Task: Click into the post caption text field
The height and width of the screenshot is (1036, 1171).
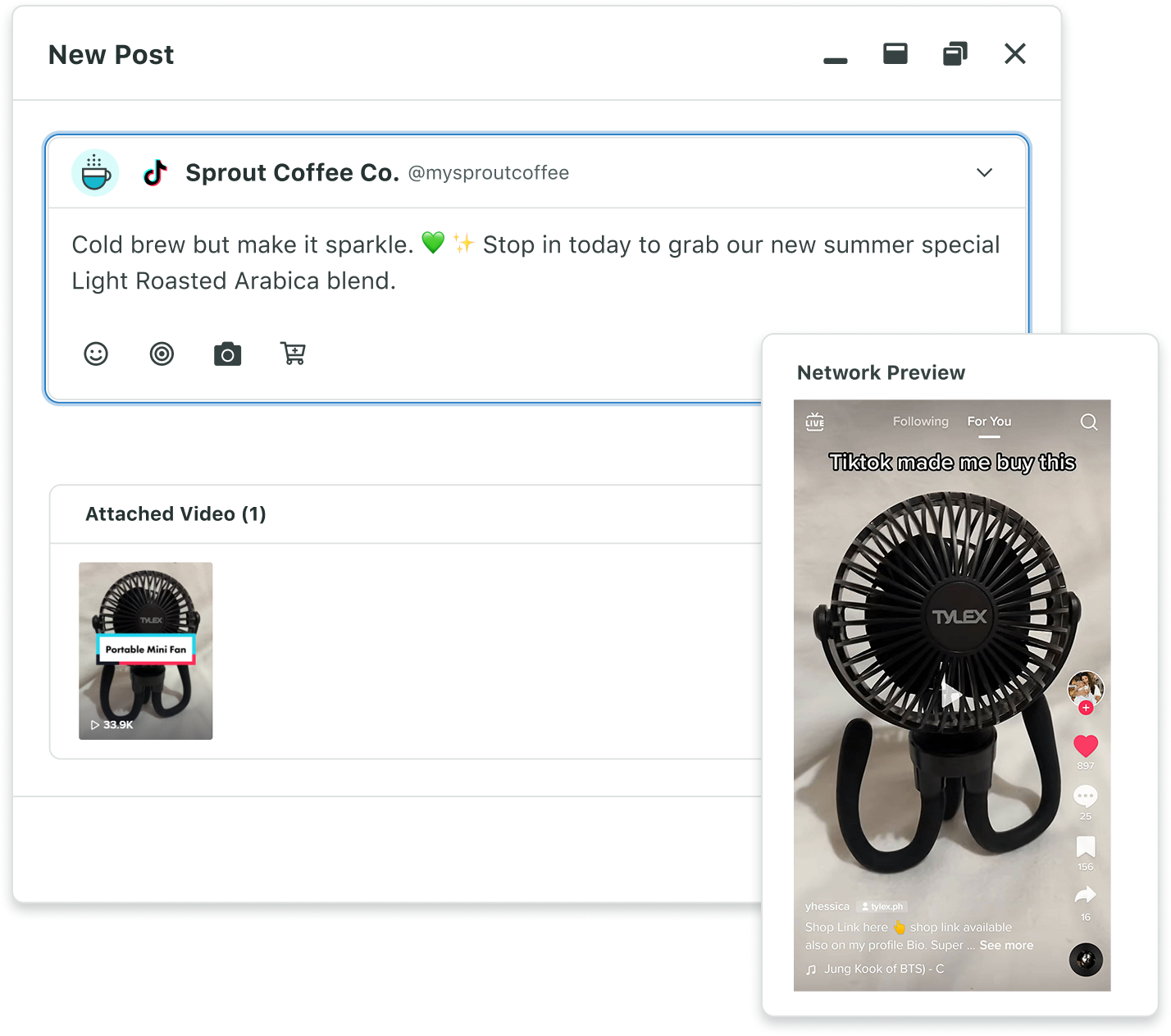Action: (533, 262)
